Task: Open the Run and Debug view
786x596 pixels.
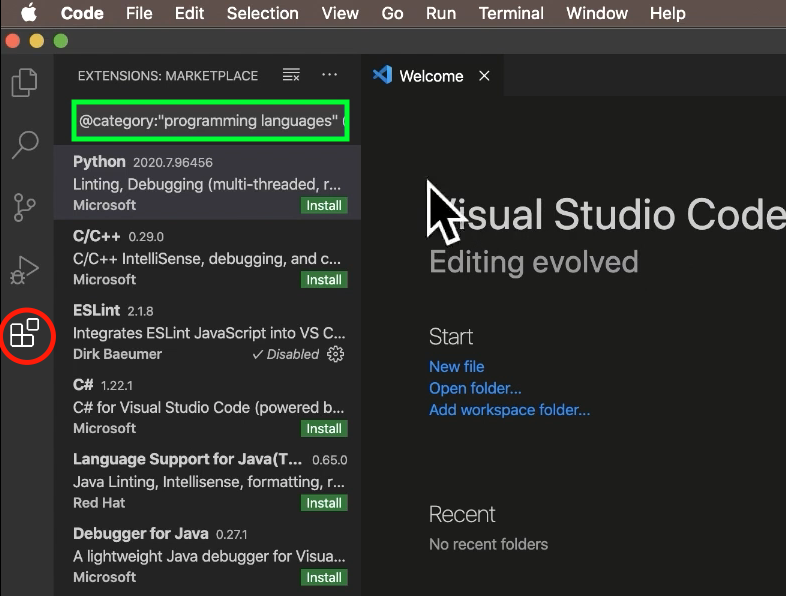Action: point(25,270)
